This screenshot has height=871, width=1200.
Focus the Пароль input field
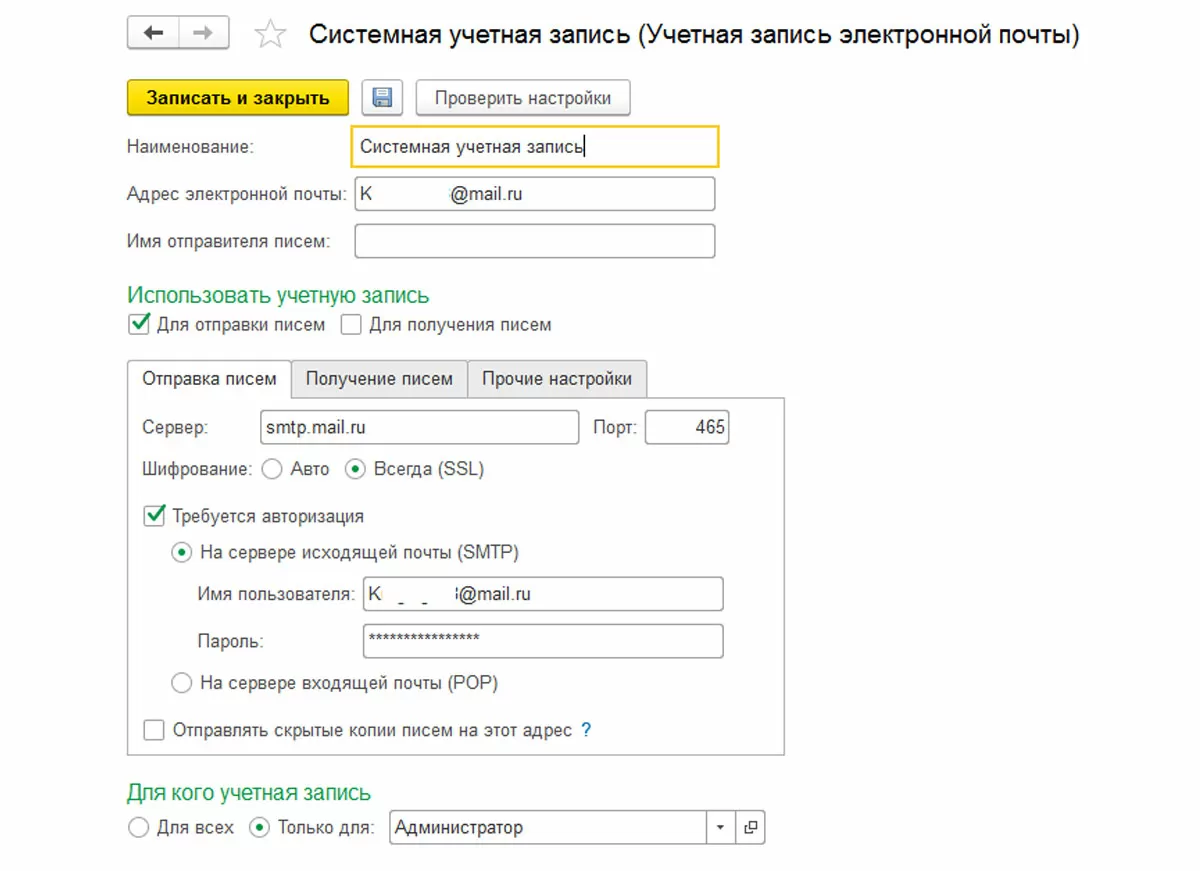542,641
